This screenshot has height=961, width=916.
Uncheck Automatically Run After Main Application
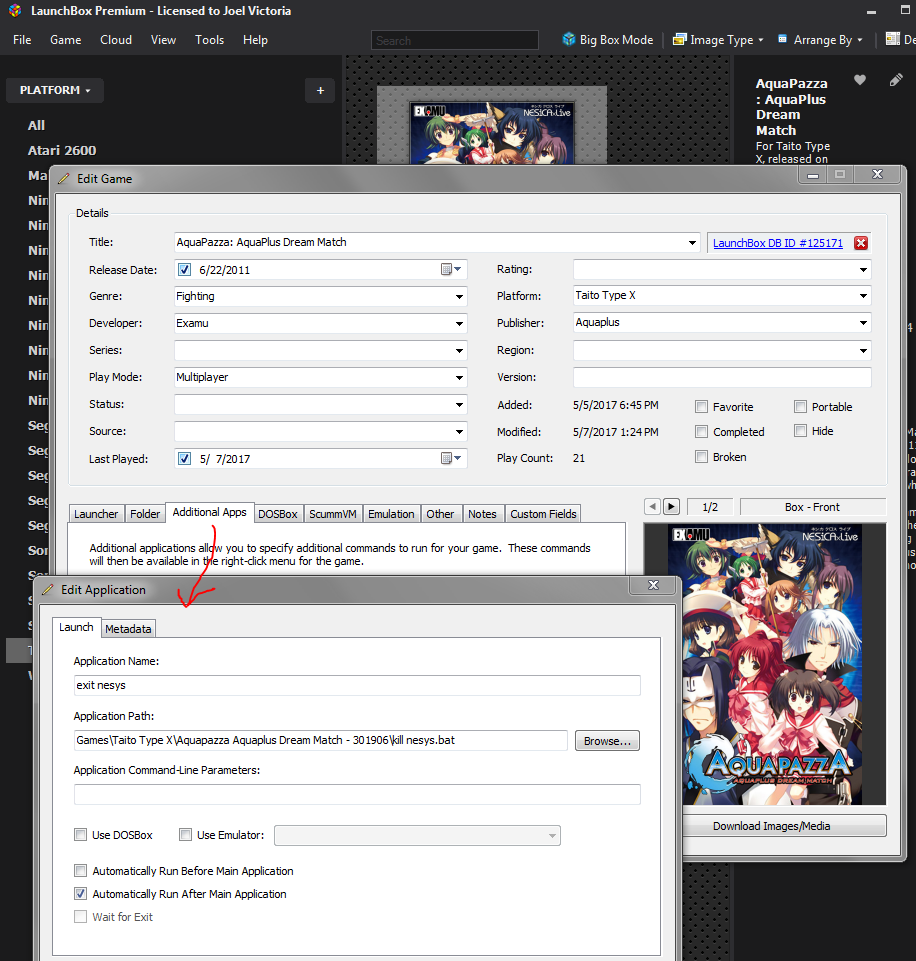point(80,894)
